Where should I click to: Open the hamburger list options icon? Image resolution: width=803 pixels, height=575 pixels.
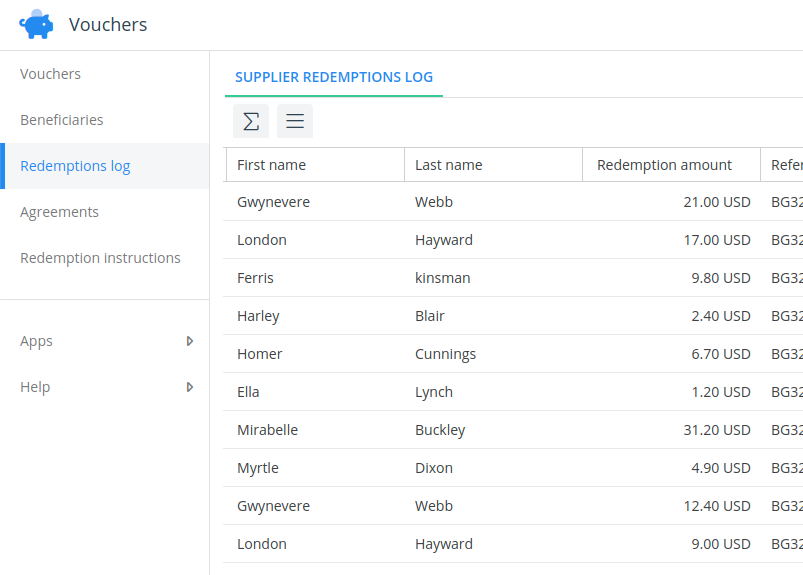tap(295, 121)
